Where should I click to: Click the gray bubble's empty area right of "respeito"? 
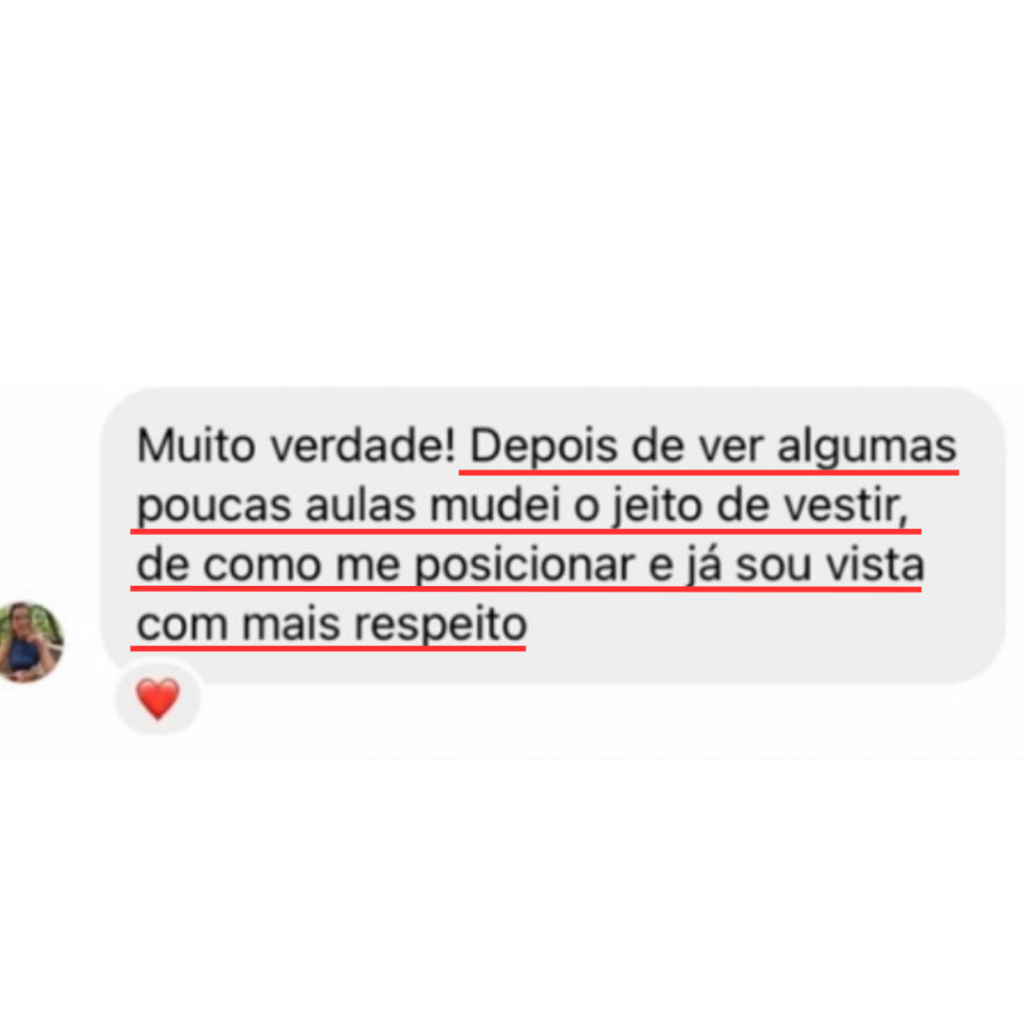pos(751,626)
